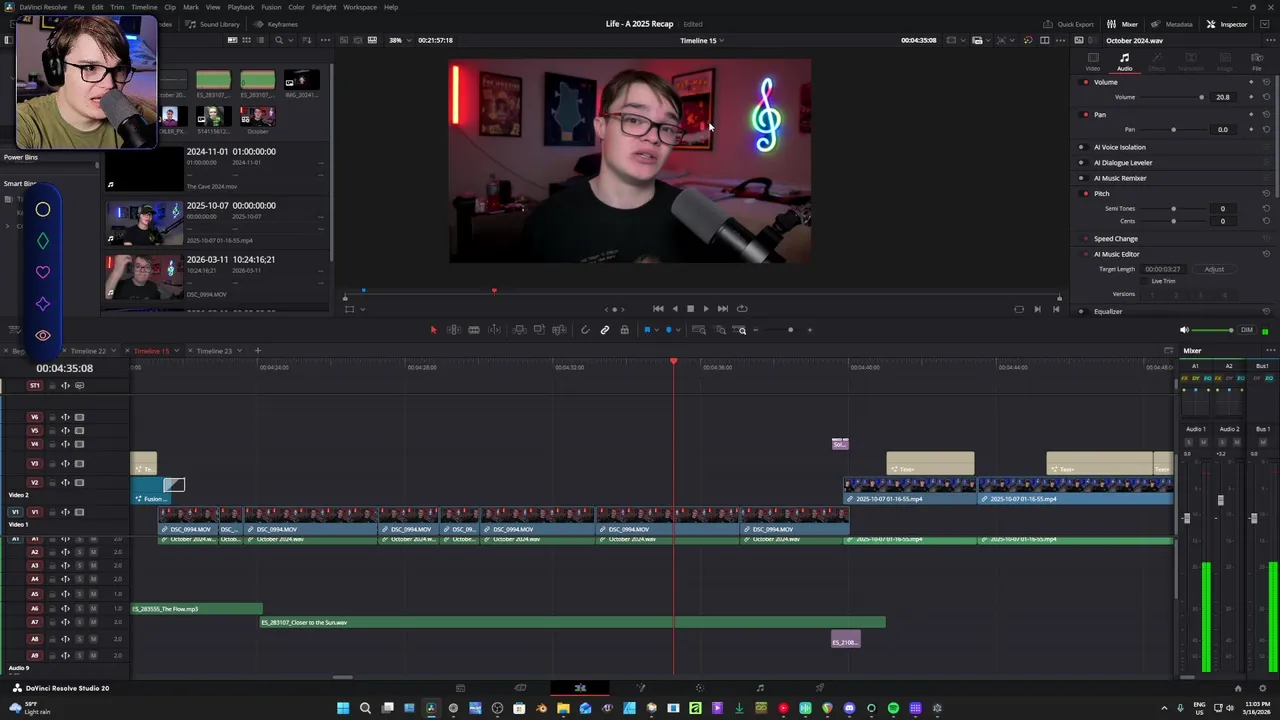This screenshot has width=1280, height=720.
Task: Switch to the Timeline 22 tab
Action: click(88, 351)
